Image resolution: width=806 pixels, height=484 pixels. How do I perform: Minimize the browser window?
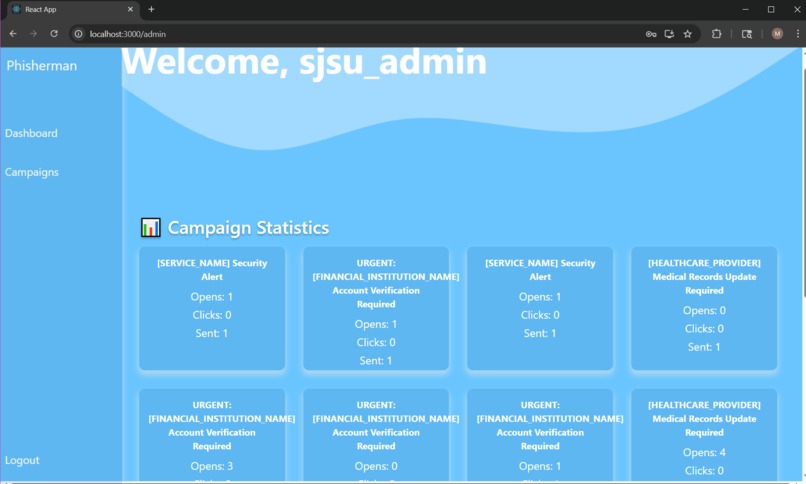coord(745,9)
